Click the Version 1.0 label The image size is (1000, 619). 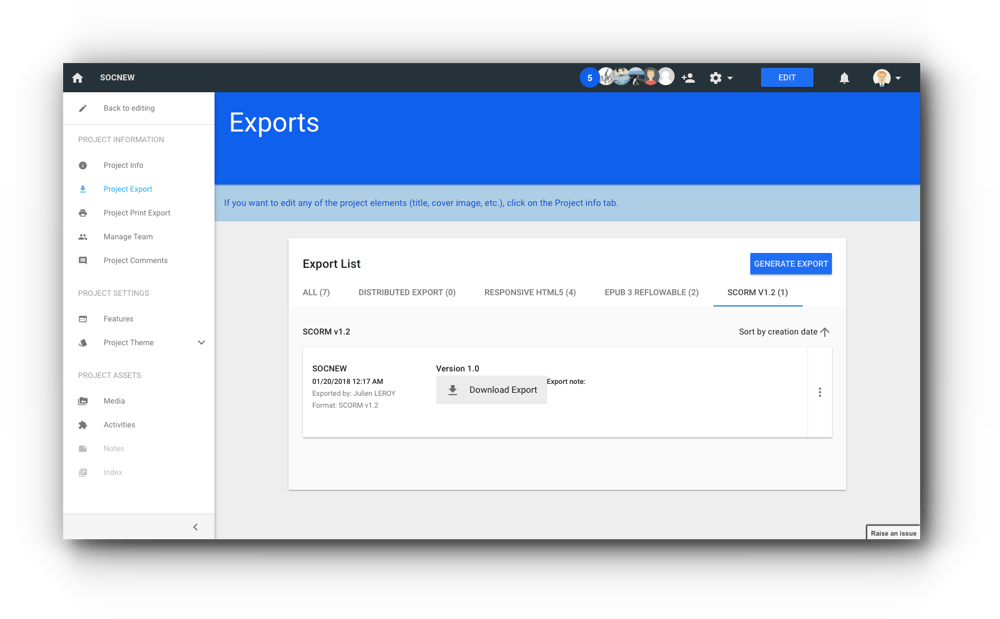click(x=457, y=368)
